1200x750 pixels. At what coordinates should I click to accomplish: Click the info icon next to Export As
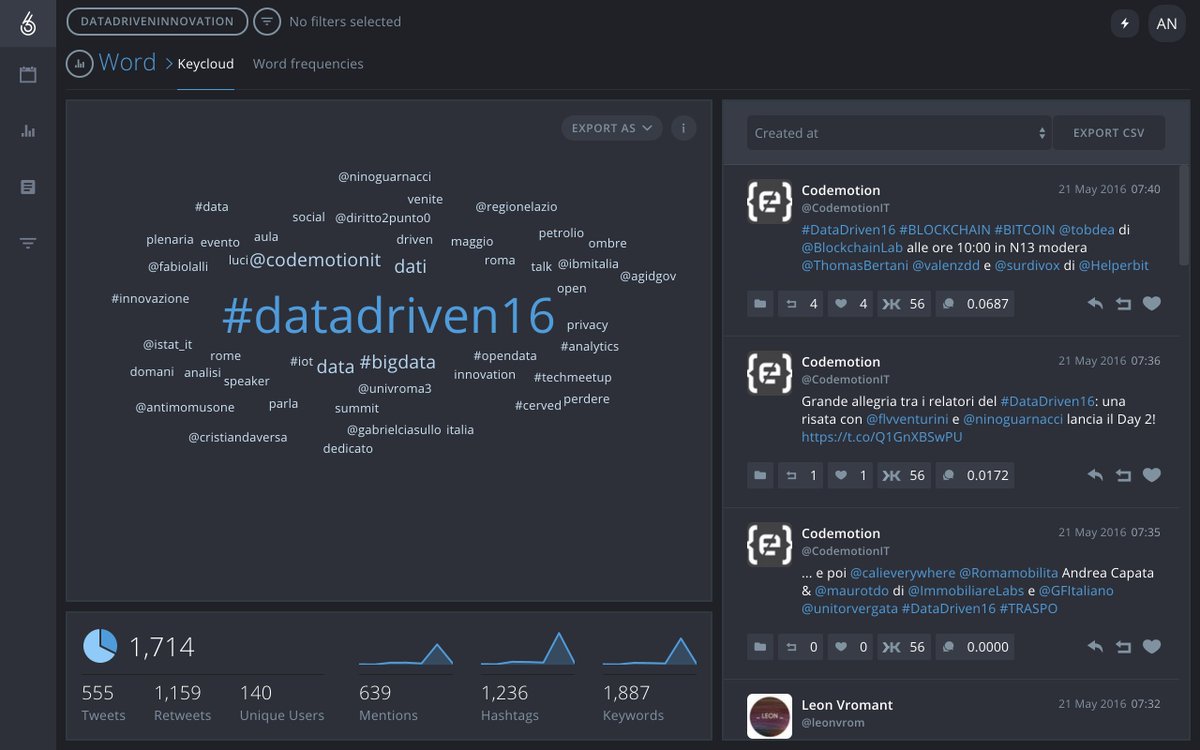[x=684, y=128]
